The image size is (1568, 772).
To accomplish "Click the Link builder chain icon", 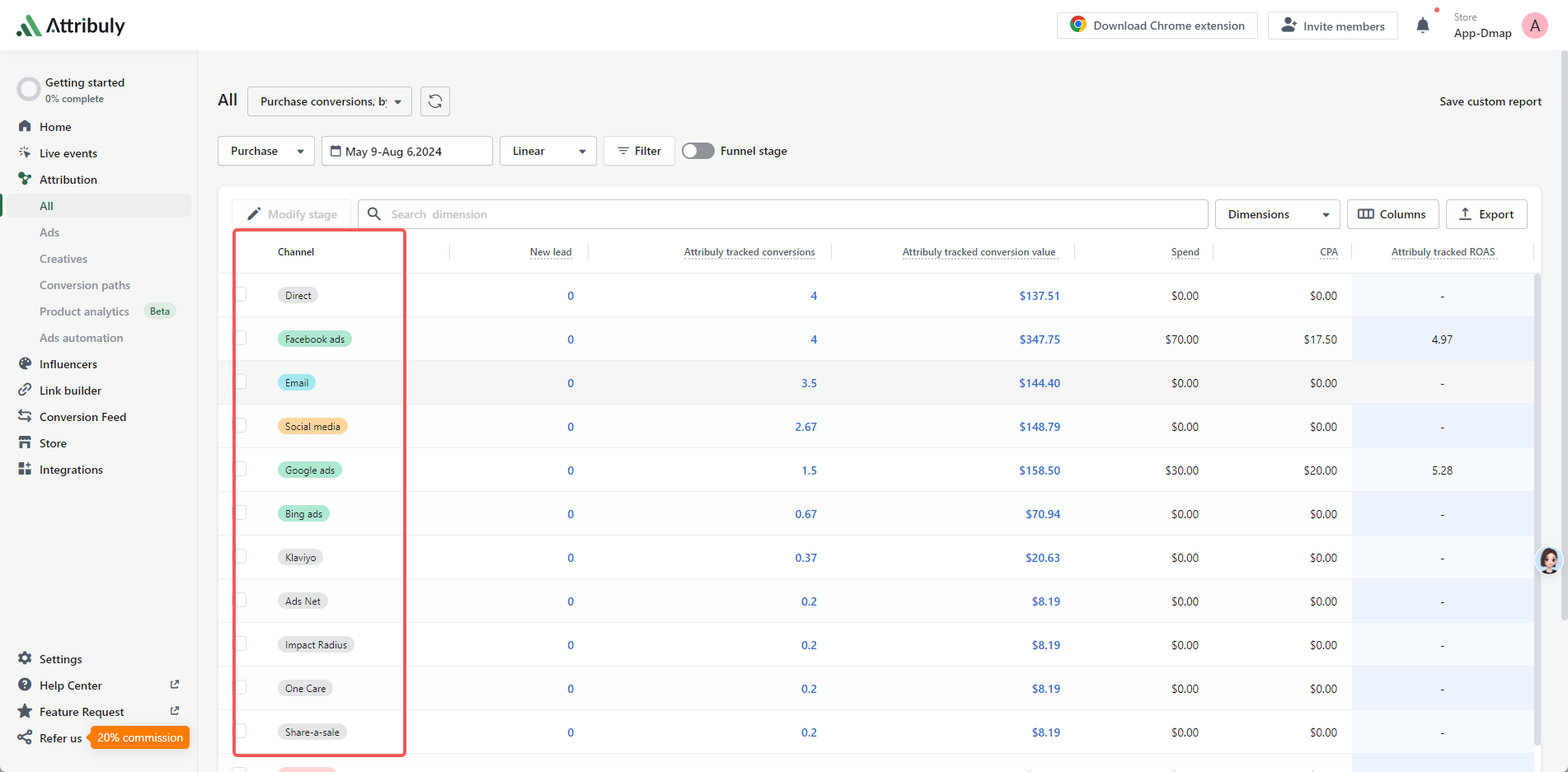I will (x=25, y=390).
